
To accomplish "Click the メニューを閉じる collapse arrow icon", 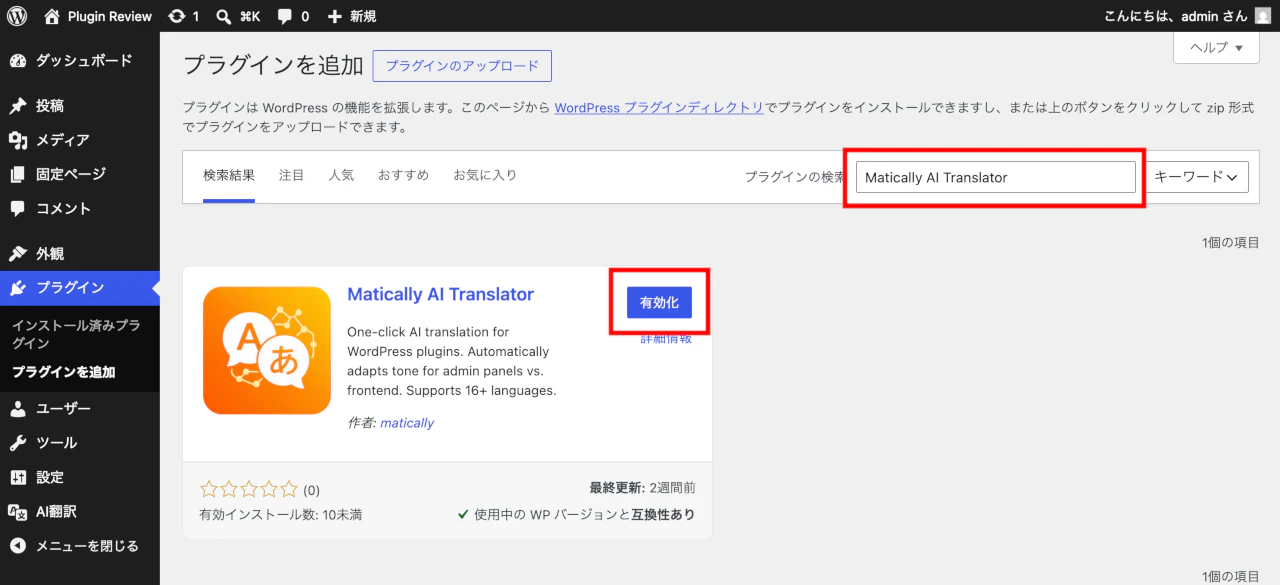I will click(x=18, y=546).
